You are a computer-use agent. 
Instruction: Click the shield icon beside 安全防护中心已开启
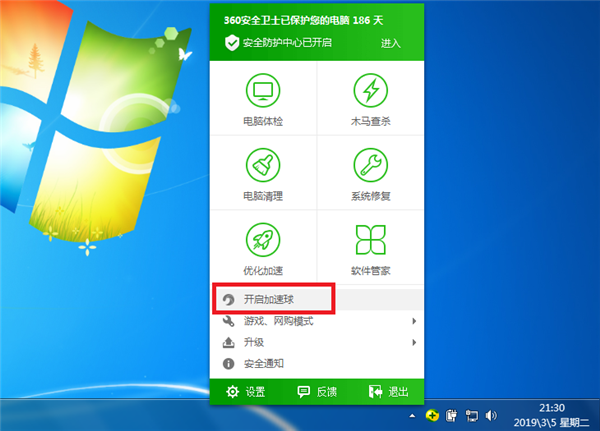[x=232, y=42]
